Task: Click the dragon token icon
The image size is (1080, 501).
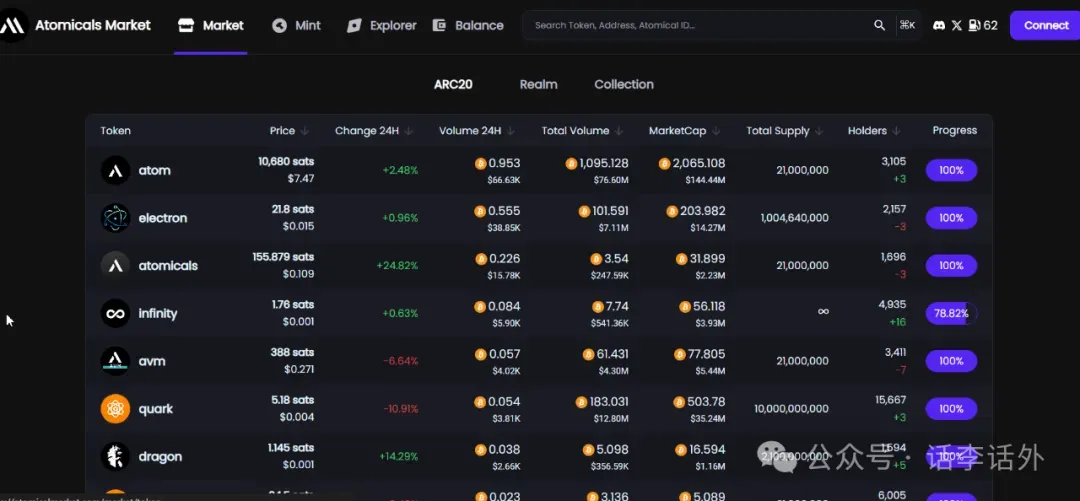Action: coord(115,456)
